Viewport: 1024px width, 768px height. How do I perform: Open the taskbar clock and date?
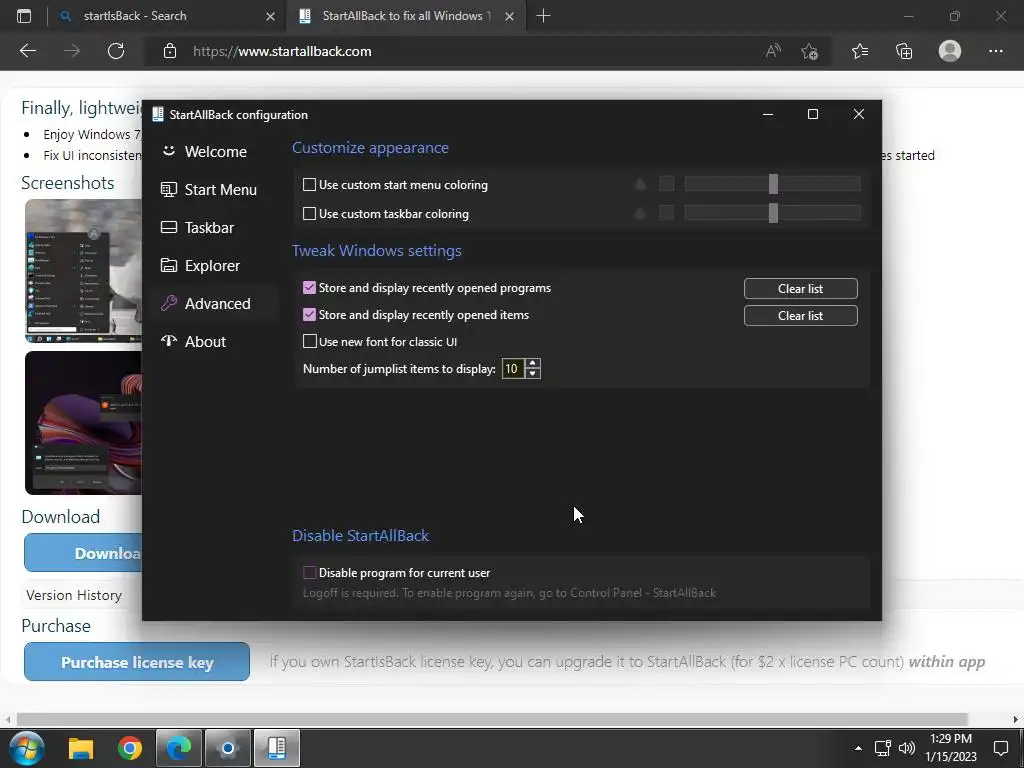coord(951,748)
